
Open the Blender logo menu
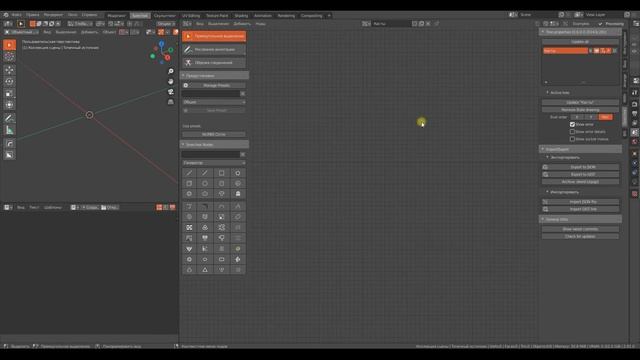point(6,15)
